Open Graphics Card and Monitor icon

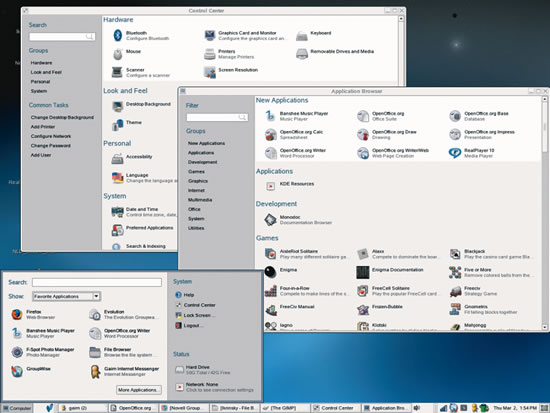(210, 35)
